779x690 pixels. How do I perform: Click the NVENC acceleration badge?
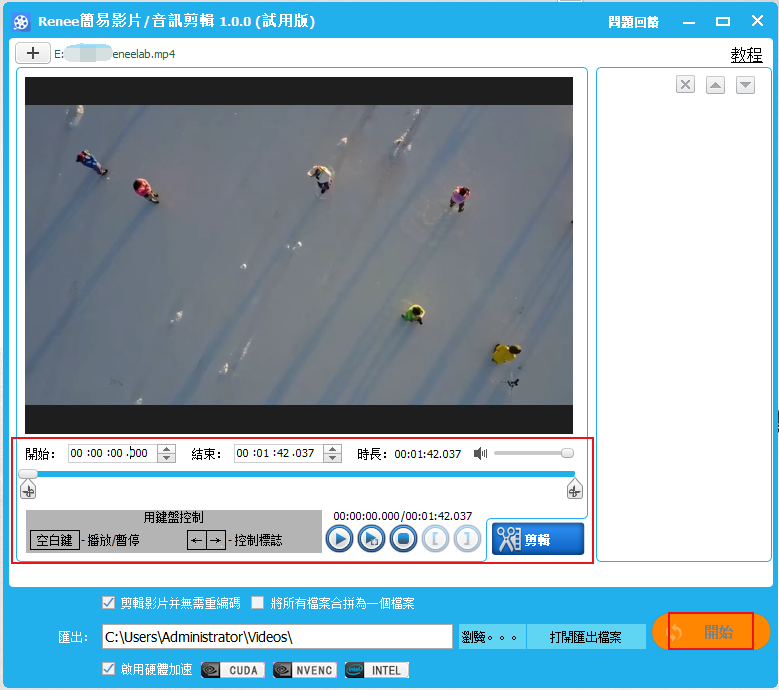coord(305,670)
